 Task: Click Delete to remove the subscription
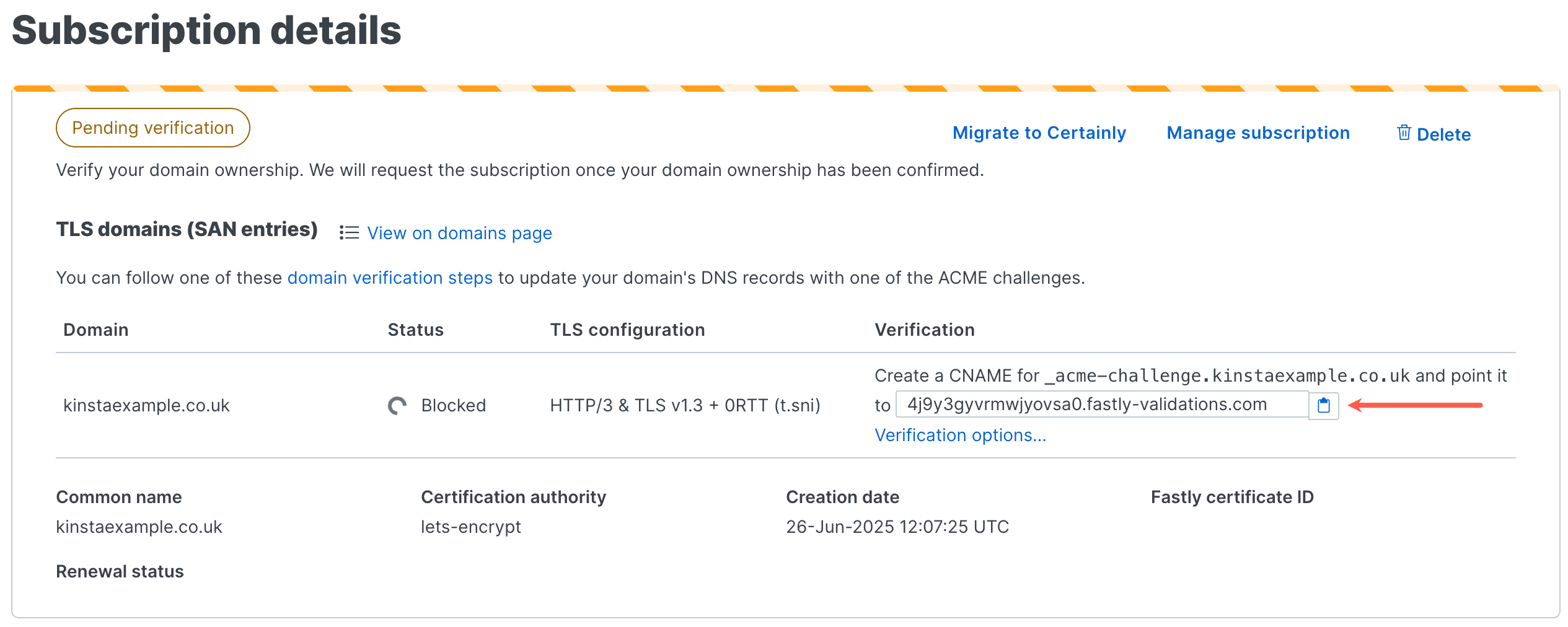[x=1445, y=134]
